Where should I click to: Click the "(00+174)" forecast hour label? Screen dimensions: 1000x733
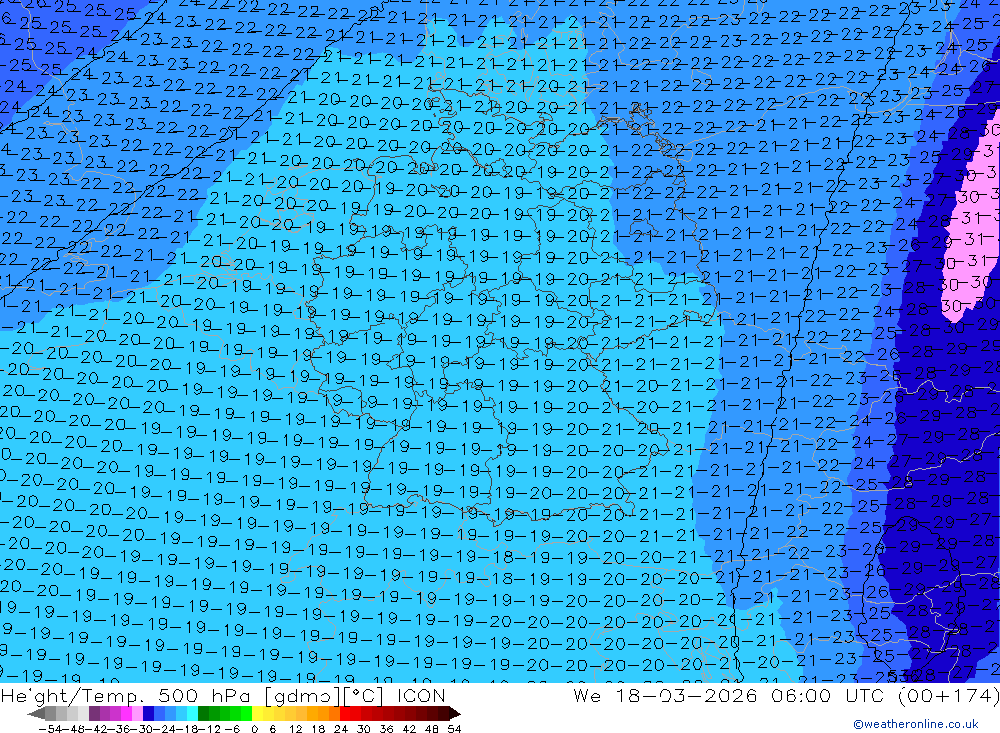pos(950,695)
